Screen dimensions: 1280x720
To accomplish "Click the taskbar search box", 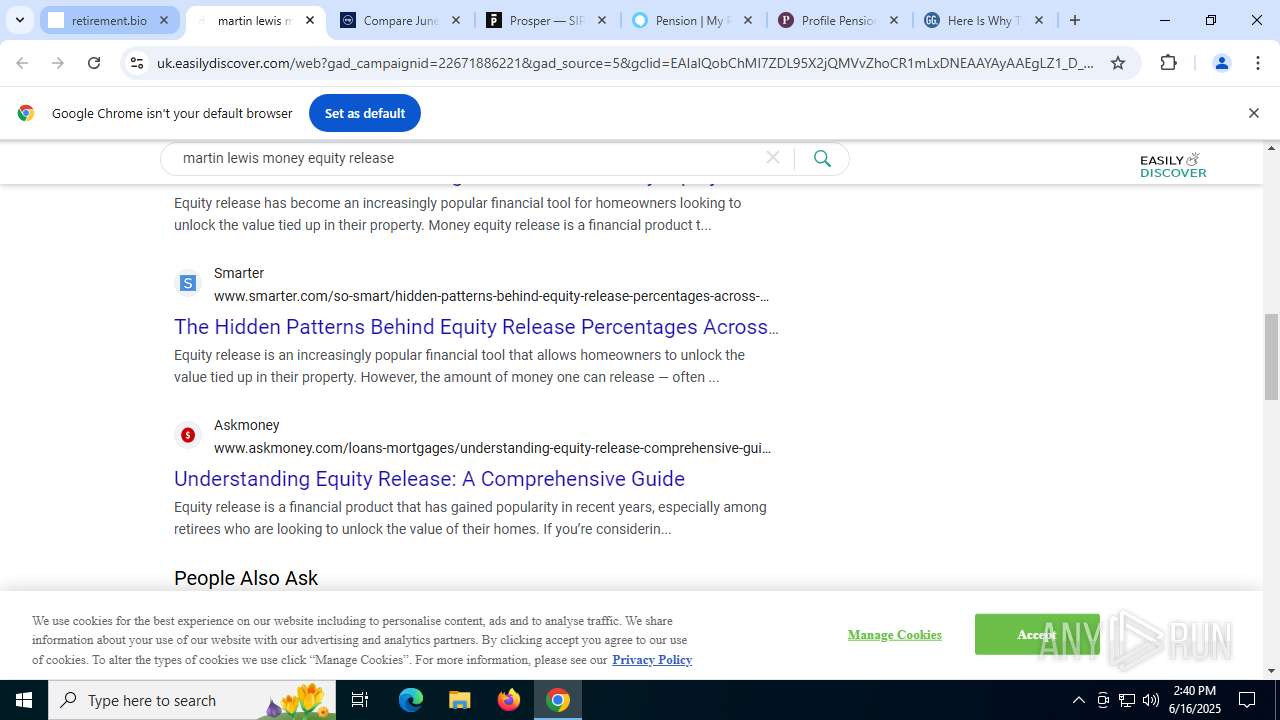I will 192,700.
